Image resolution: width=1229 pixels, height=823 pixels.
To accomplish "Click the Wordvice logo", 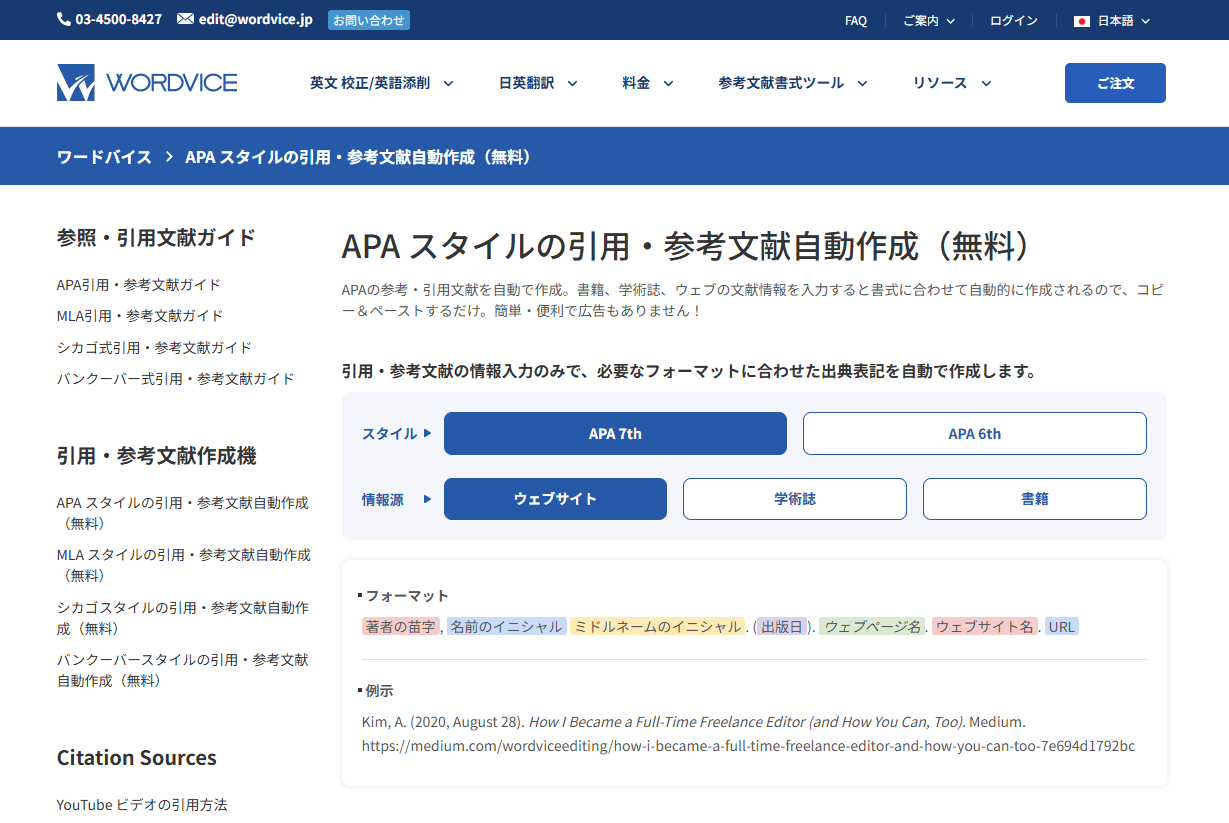I will tap(146, 83).
